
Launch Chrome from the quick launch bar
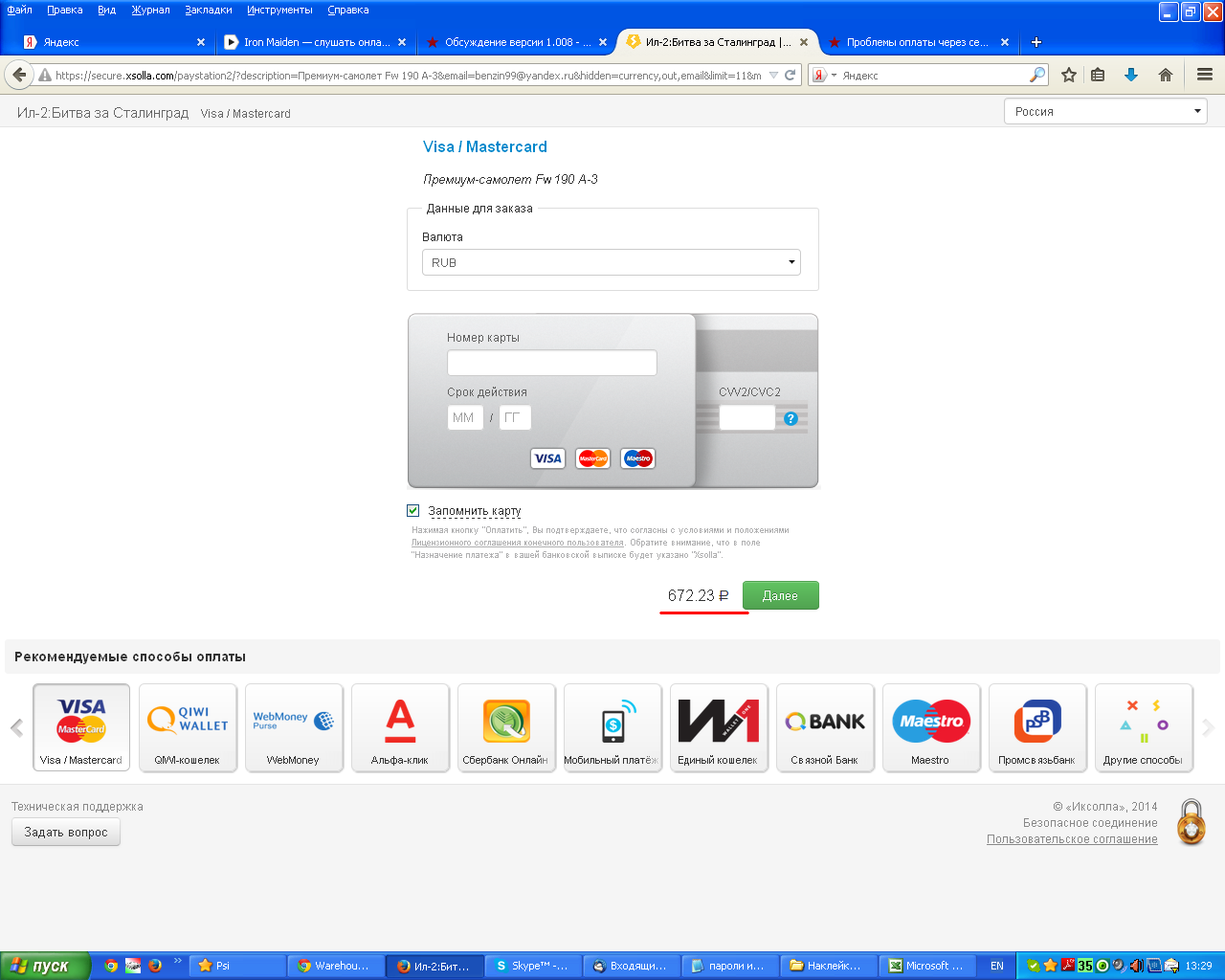pyautogui.click(x=111, y=966)
